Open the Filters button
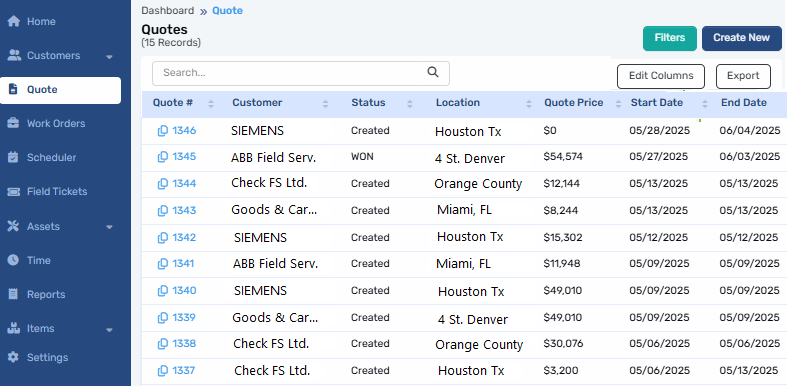The image size is (787, 389). [x=670, y=38]
